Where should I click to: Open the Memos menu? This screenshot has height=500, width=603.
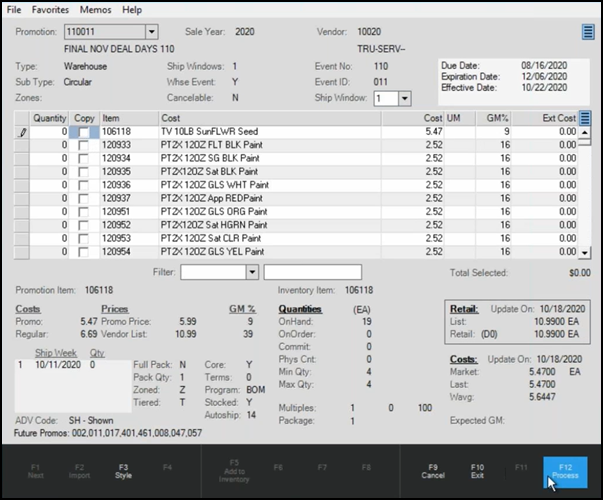tap(97, 9)
